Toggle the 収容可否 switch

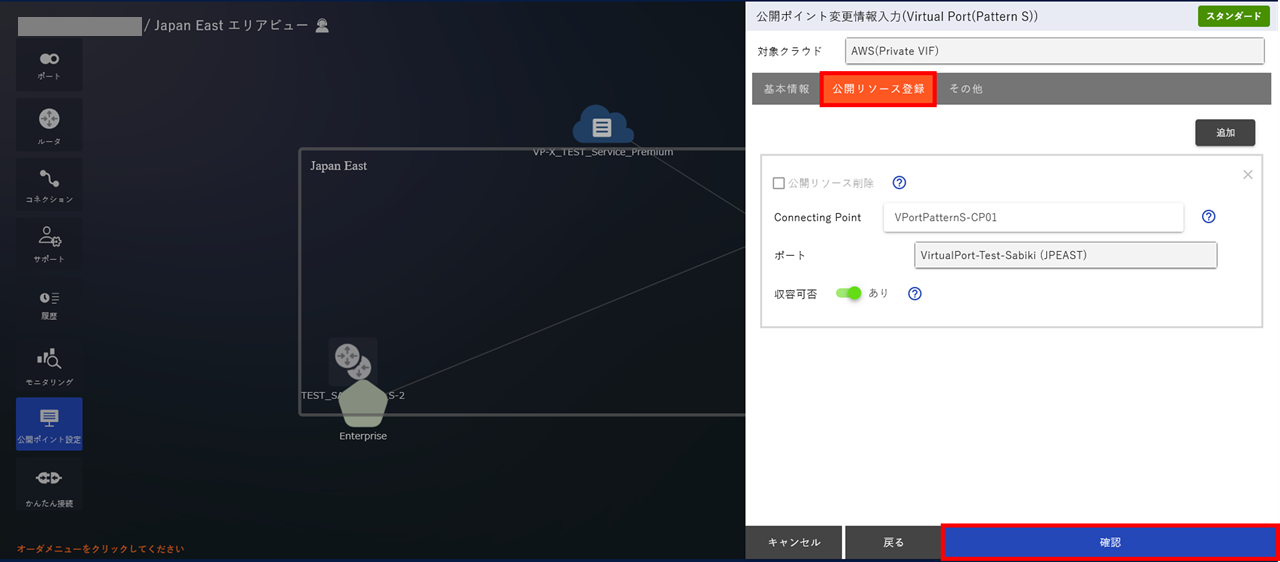tap(848, 294)
